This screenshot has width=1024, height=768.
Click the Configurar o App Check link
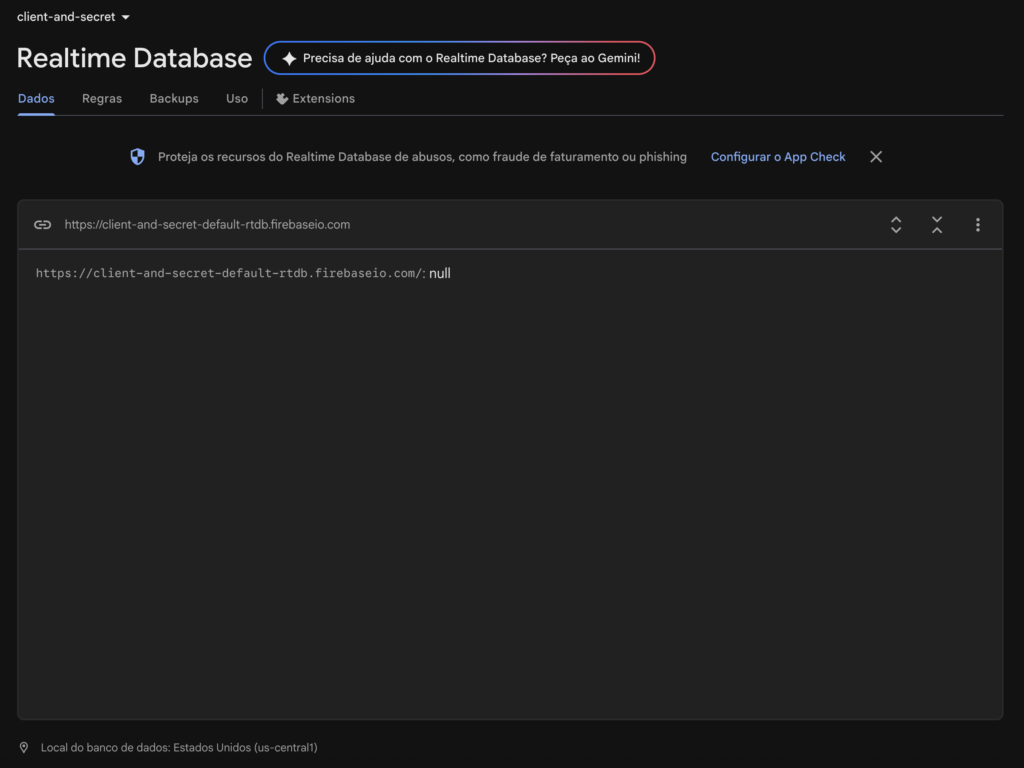click(x=778, y=157)
